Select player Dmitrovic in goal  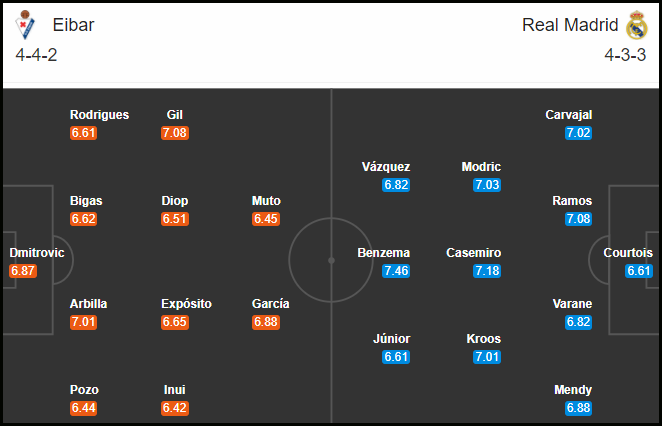coord(37,252)
